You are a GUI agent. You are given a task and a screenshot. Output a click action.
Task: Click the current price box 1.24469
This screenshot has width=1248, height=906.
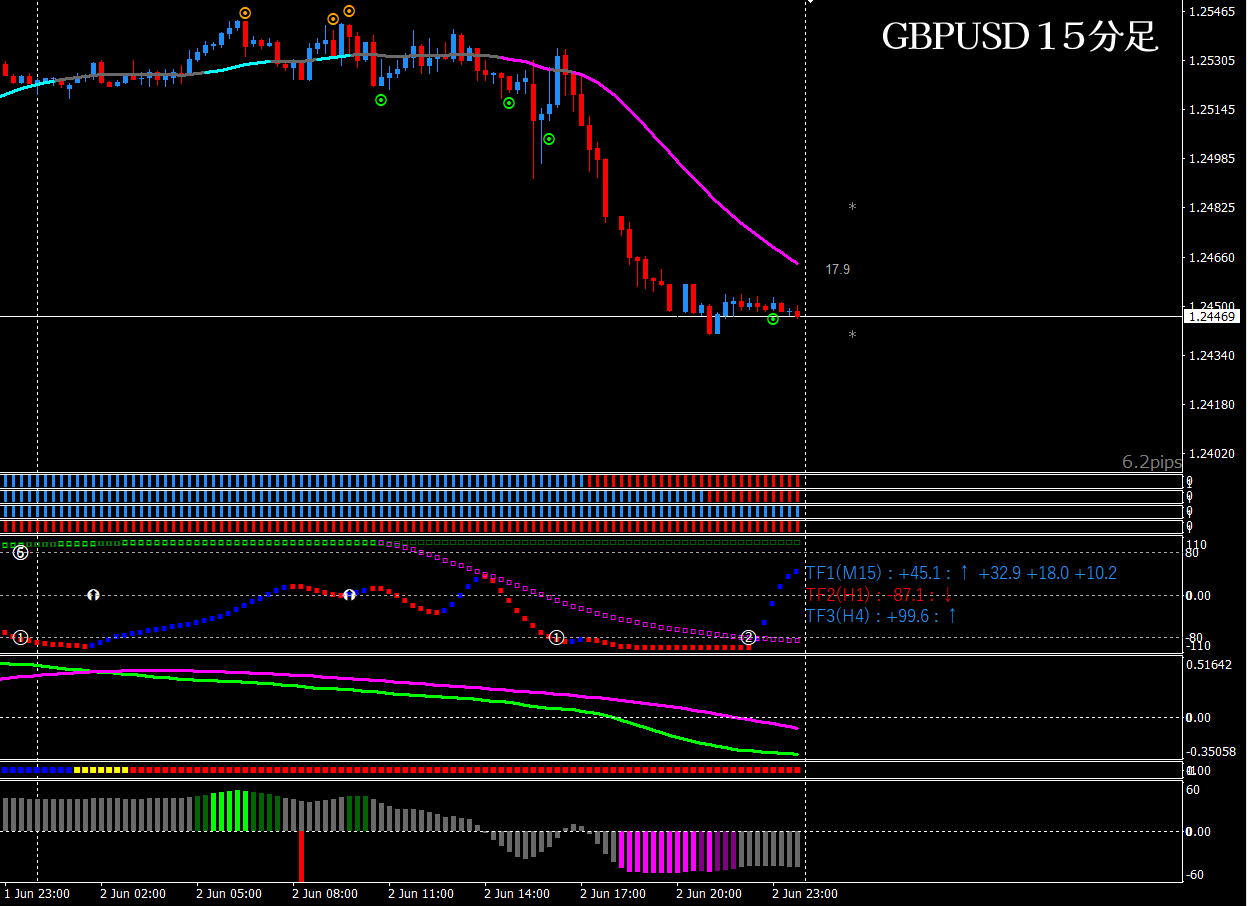pyautogui.click(x=1211, y=316)
